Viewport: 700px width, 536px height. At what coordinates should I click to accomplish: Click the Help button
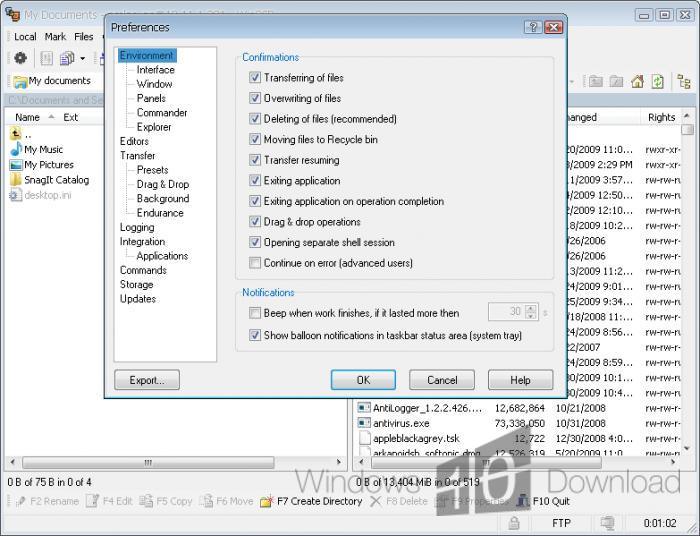click(521, 380)
